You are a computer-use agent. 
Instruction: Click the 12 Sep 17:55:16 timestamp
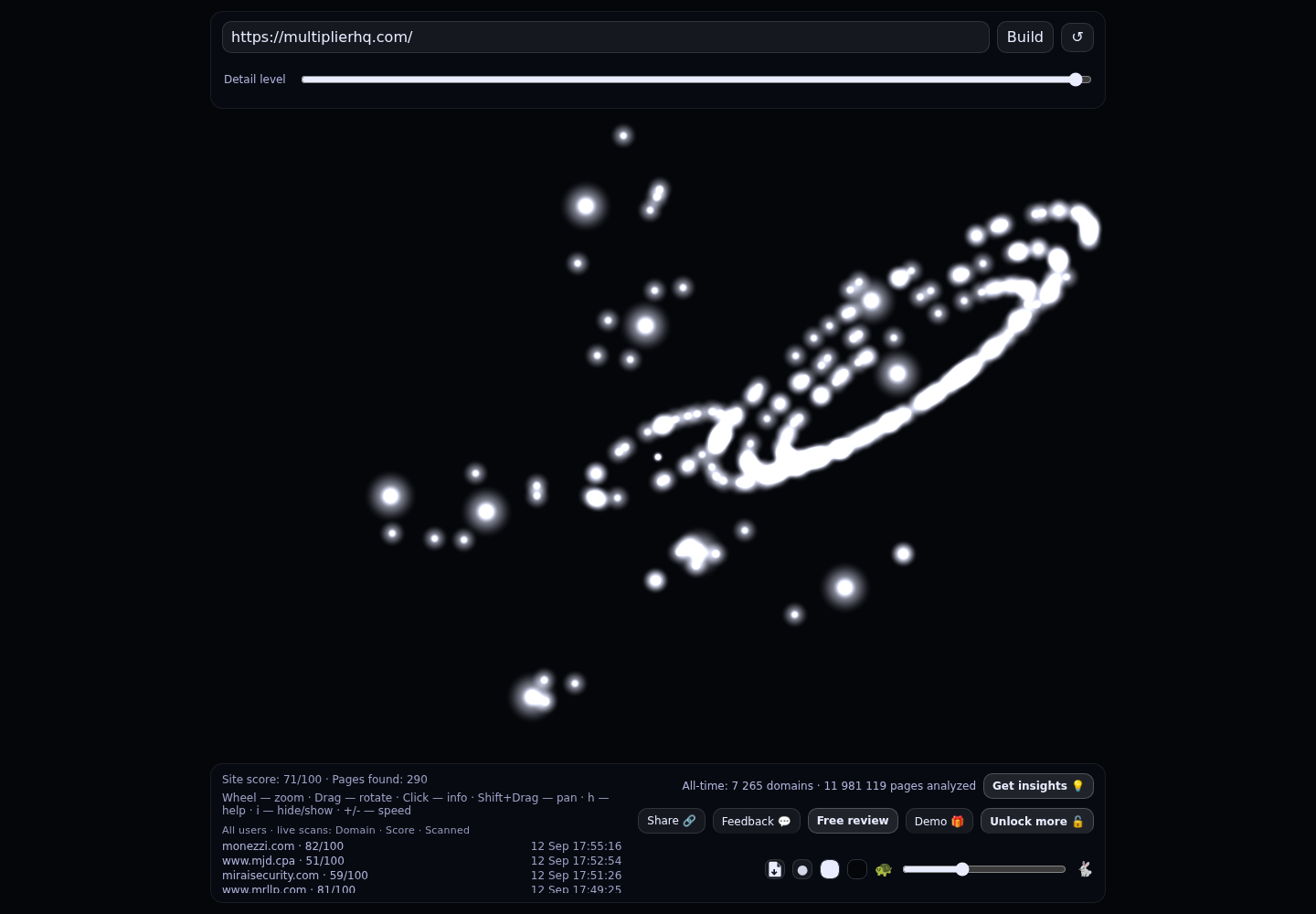(576, 846)
